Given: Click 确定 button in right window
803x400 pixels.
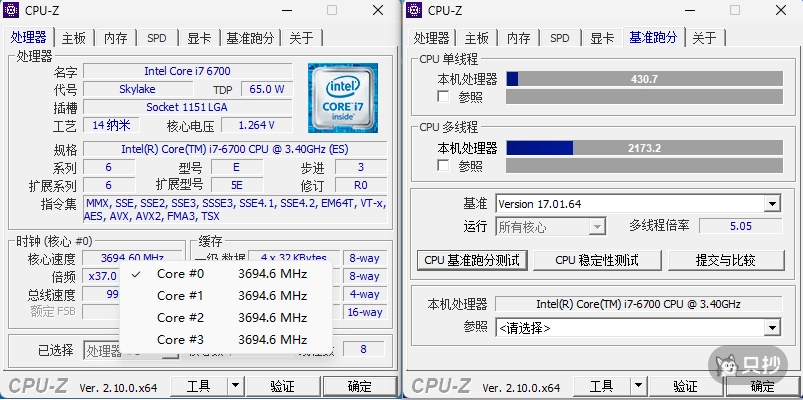Looking at the screenshot, I should (763, 386).
